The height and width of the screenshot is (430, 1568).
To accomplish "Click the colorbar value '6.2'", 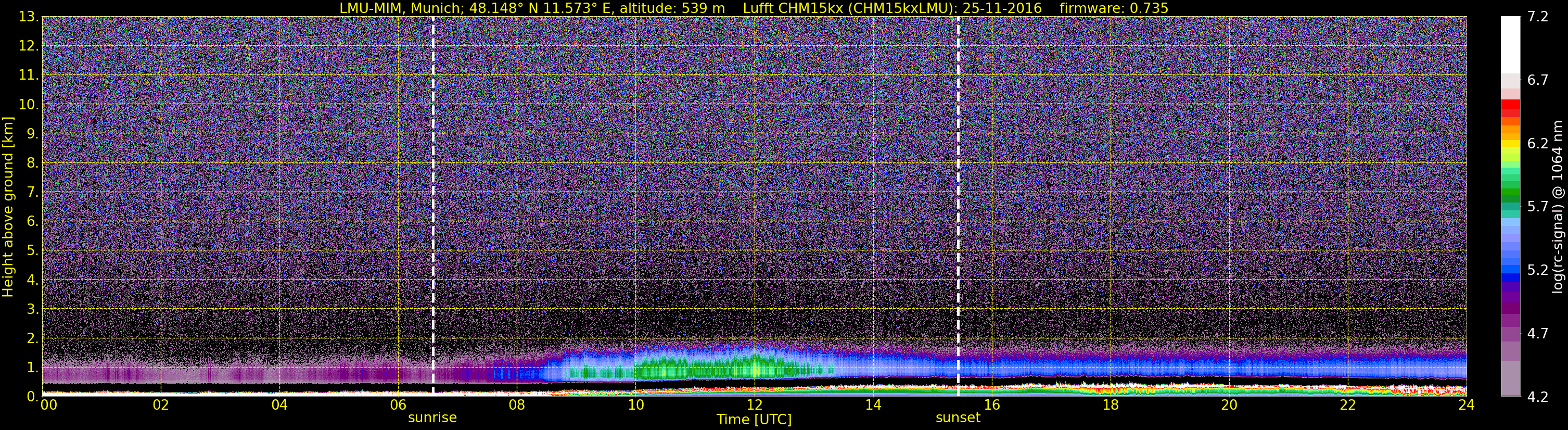I will 1538,143.
